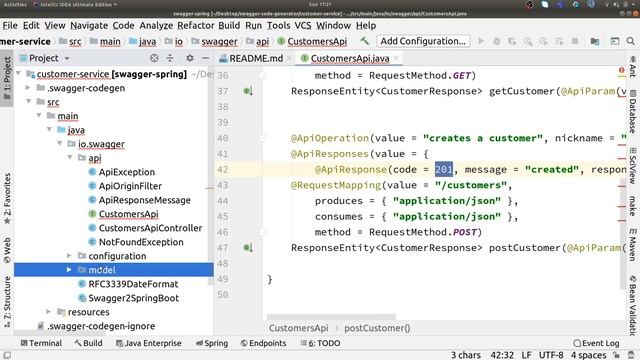Open the Structure tool window
Screen dimensions: 640x360
pos(7,302)
